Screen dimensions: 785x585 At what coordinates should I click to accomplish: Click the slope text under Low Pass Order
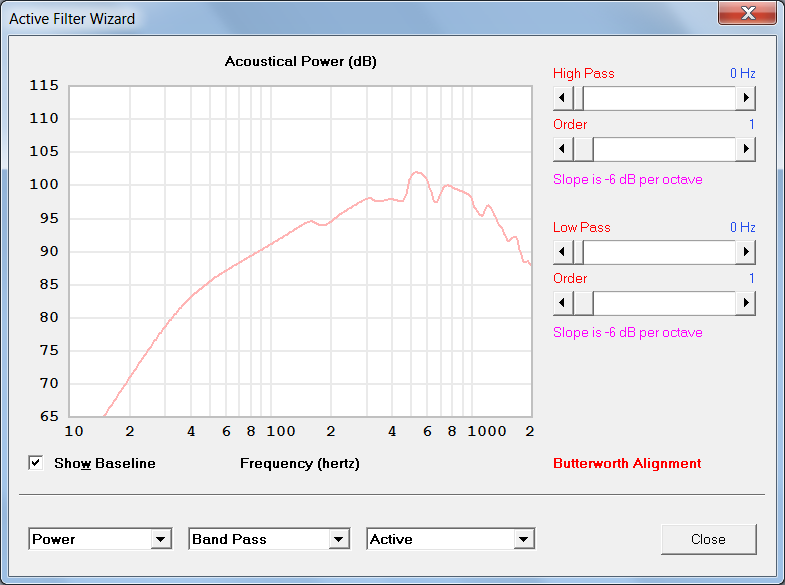[627, 332]
